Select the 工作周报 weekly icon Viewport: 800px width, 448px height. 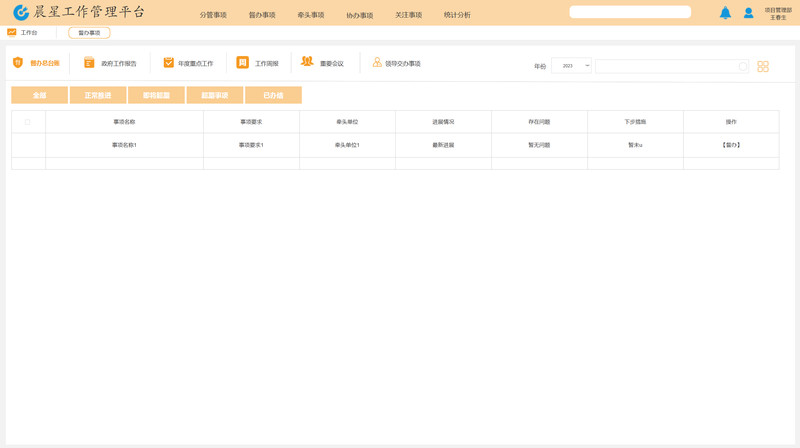242,62
